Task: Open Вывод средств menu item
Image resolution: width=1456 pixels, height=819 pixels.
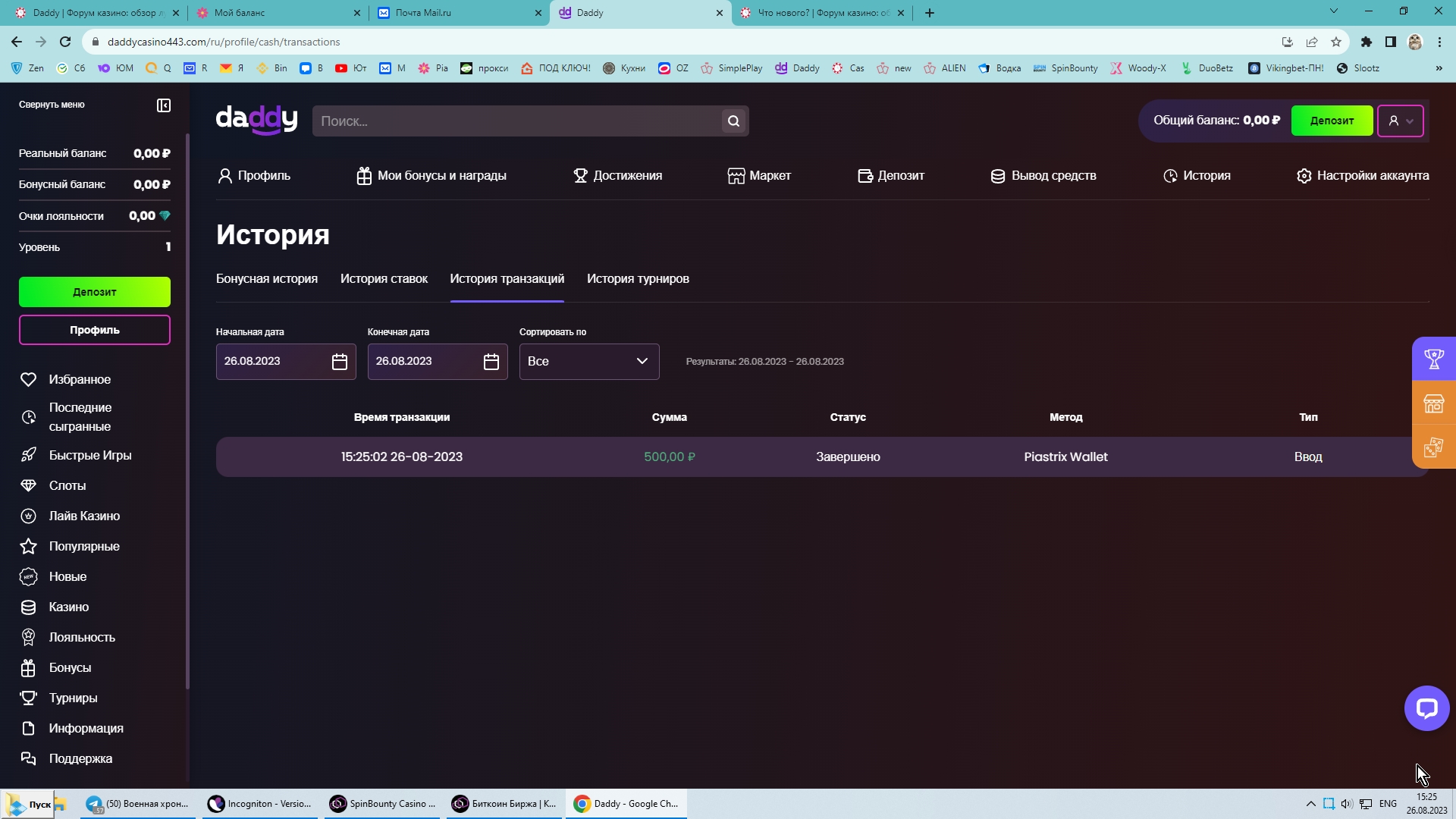Action: pyautogui.click(x=1043, y=176)
